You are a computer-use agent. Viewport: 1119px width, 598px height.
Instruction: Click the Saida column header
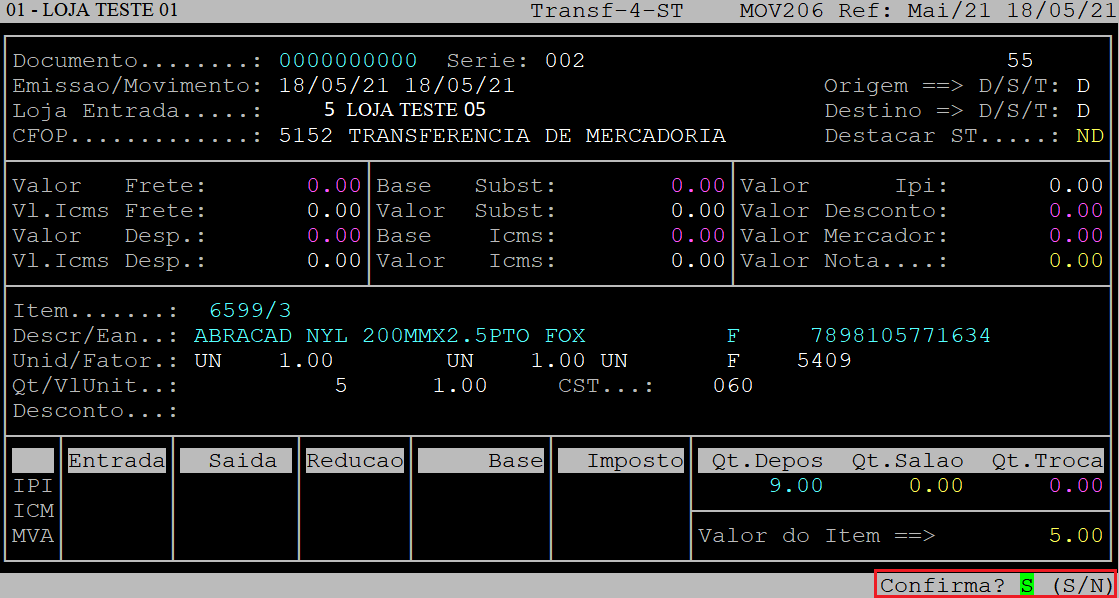click(236, 461)
